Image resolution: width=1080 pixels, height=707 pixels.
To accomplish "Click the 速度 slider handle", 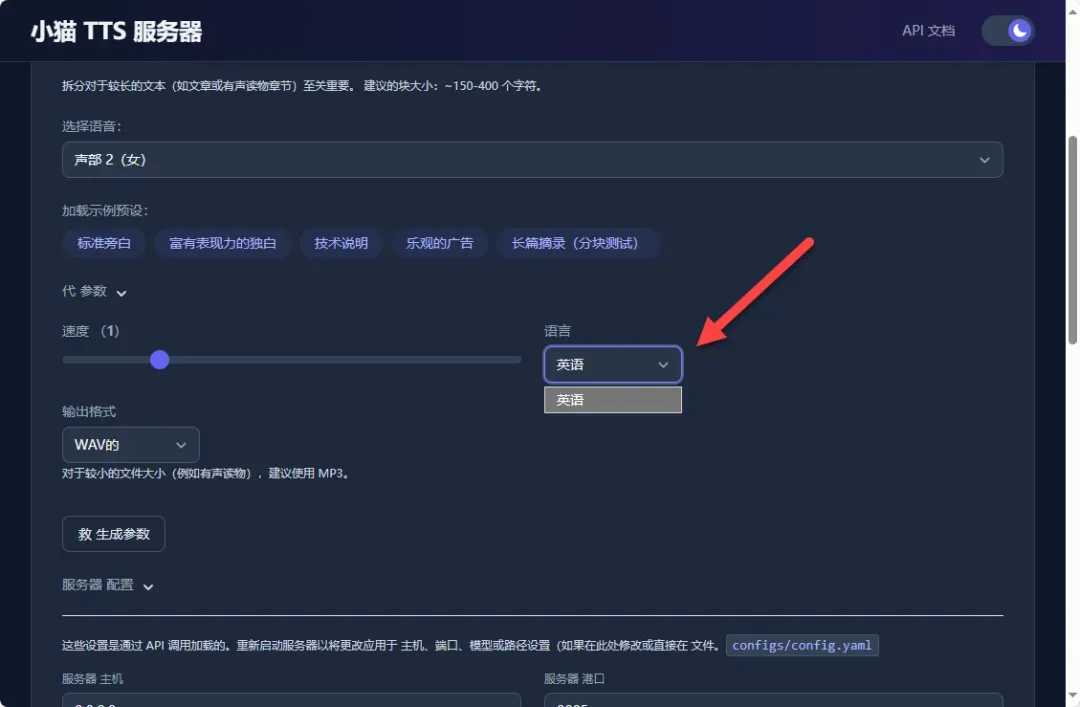I will (159, 360).
